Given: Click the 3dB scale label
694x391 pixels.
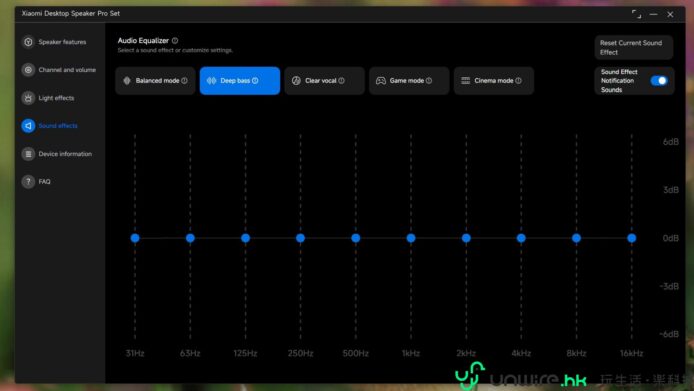Looking at the screenshot, I should (x=671, y=190).
